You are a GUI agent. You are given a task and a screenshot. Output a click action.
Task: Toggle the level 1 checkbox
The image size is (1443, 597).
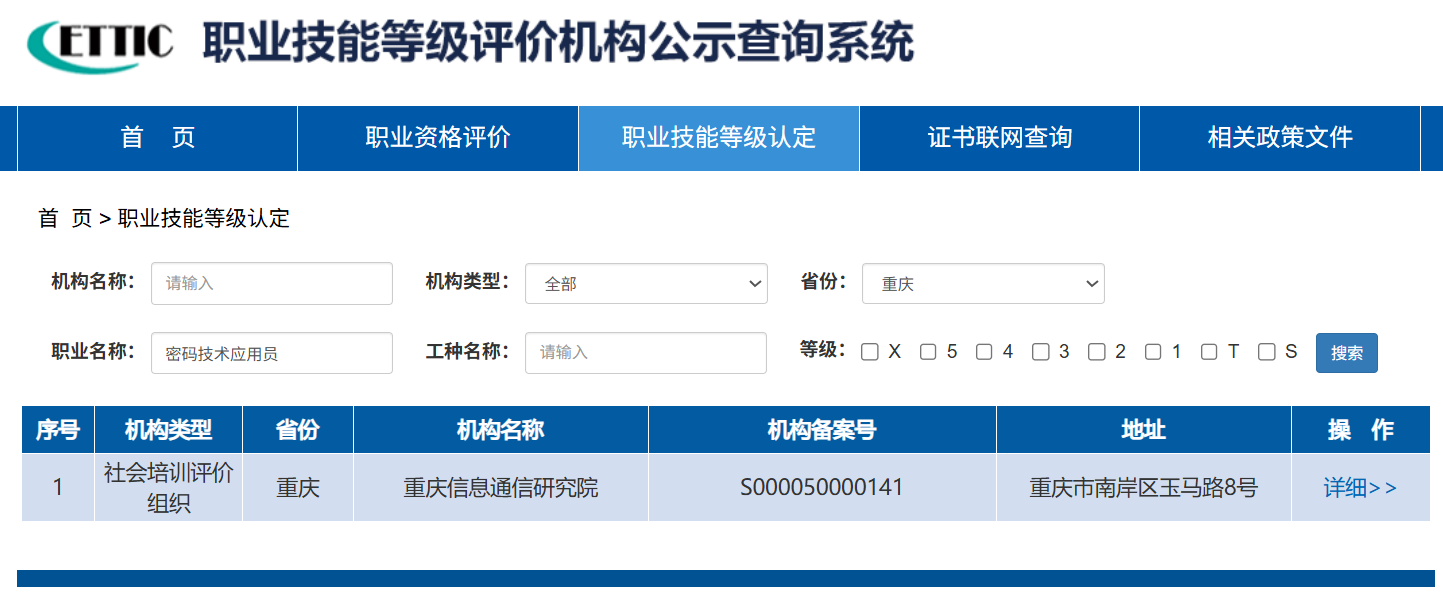coord(1153,352)
